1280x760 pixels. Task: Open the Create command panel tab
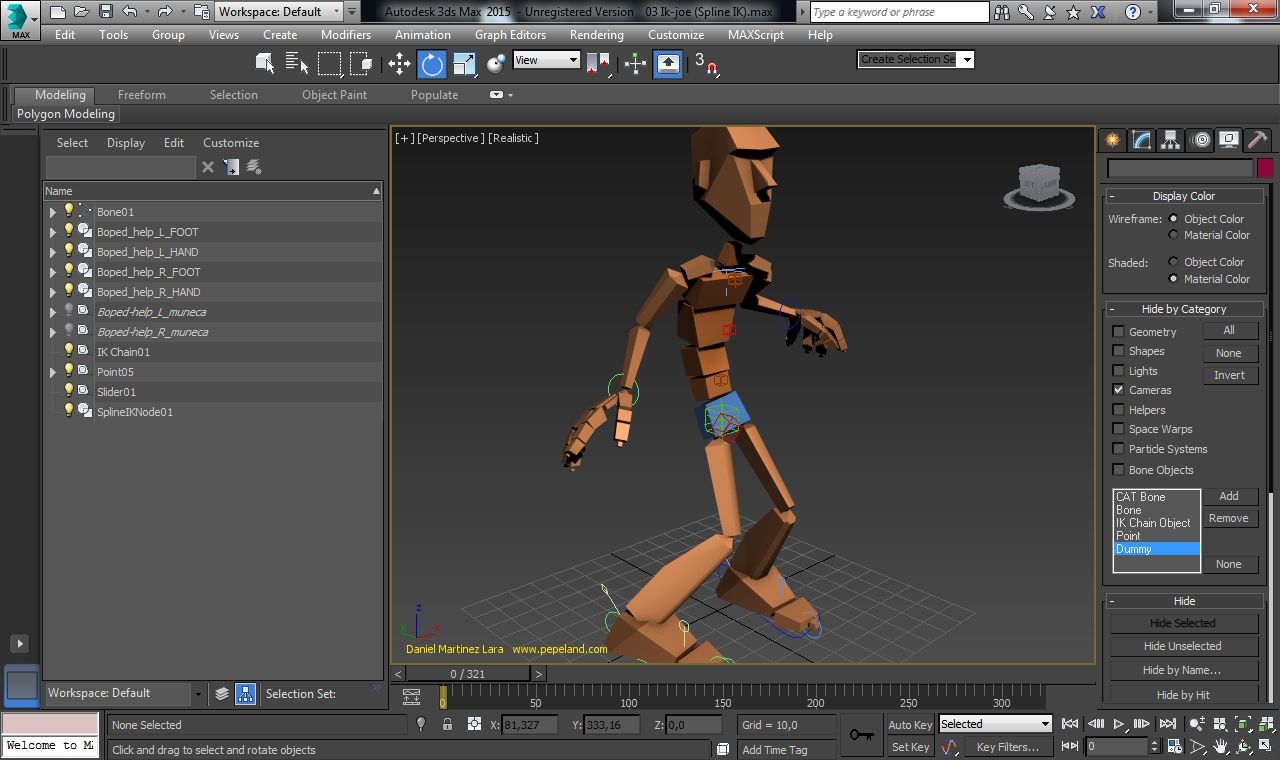[1112, 140]
